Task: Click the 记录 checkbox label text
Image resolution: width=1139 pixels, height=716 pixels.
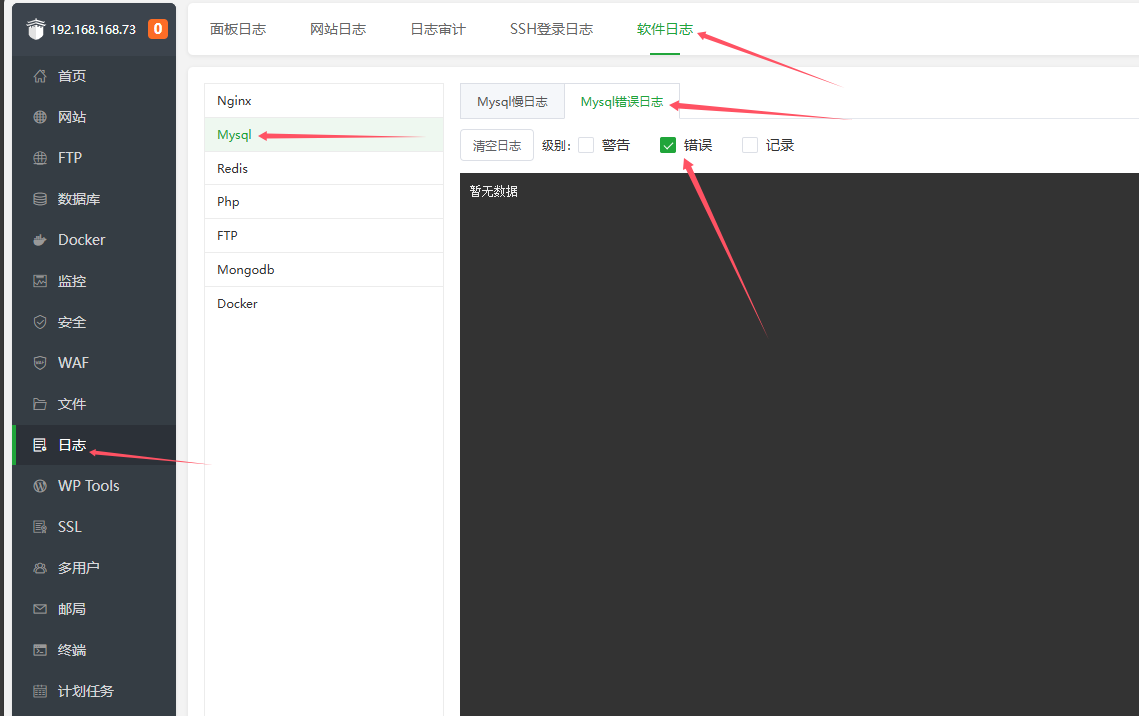Action: point(780,145)
